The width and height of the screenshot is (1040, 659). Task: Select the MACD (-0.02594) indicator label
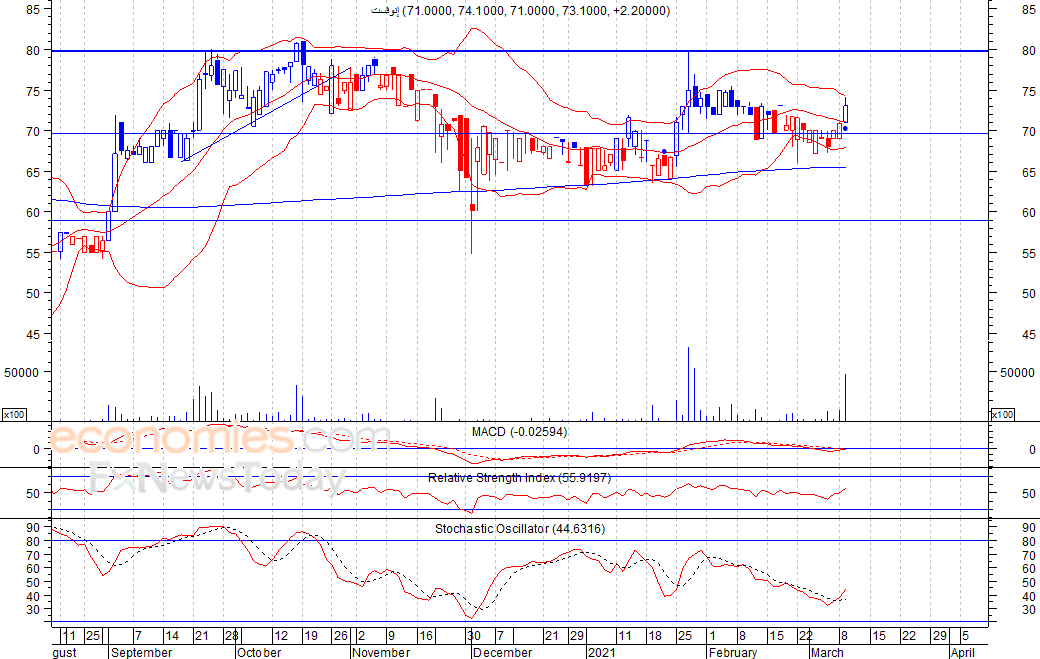tap(519, 432)
